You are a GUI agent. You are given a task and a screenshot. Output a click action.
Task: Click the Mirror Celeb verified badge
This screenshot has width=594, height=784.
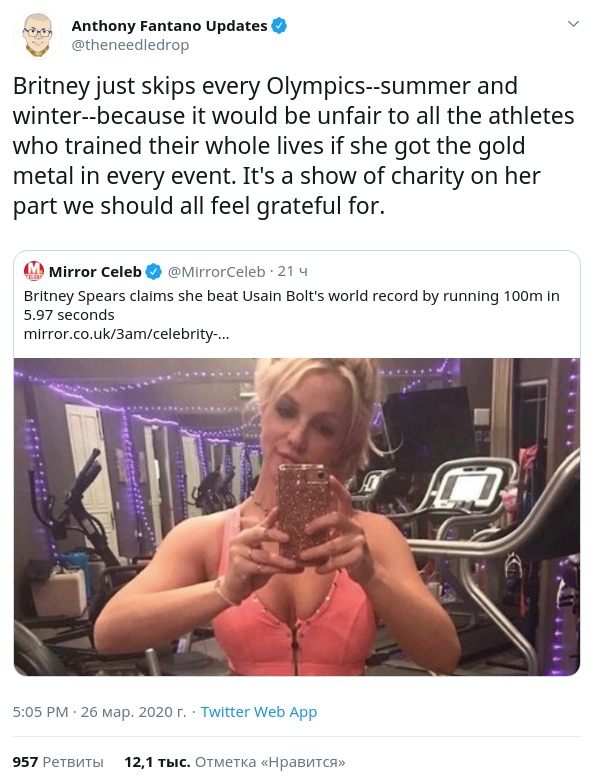(154, 272)
